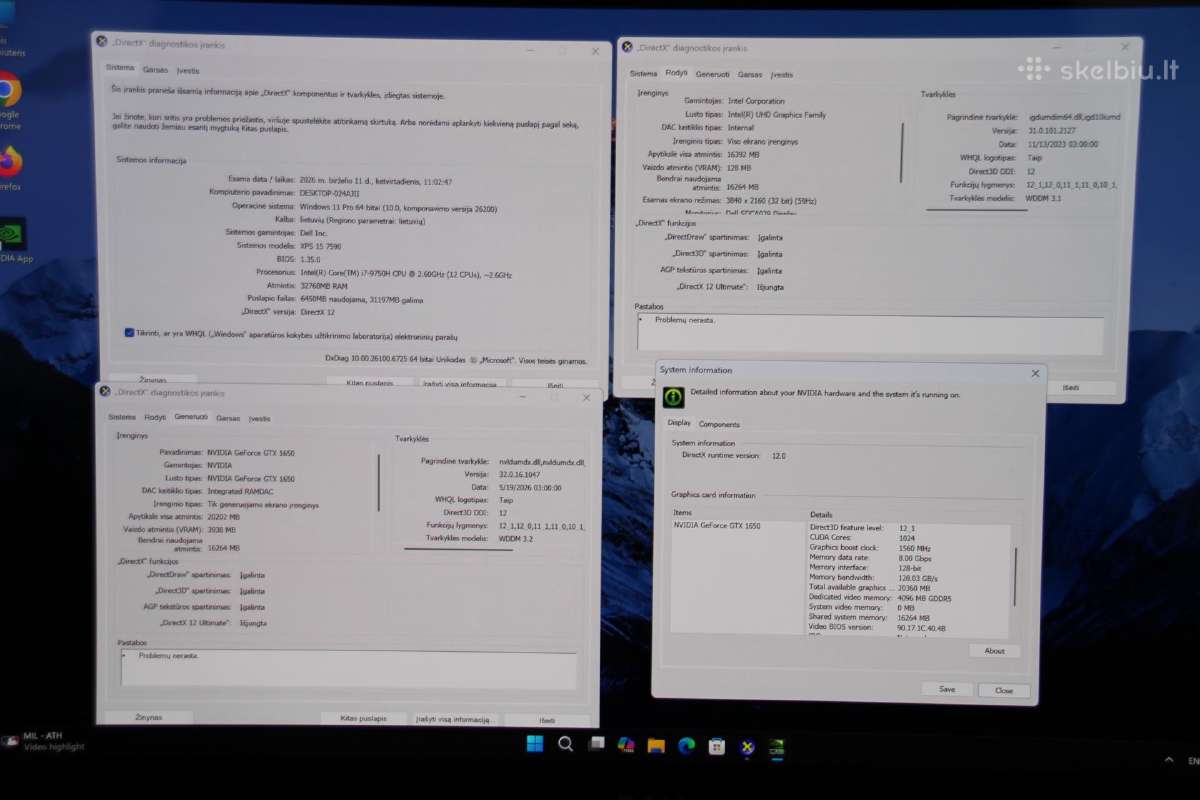Select Rodyti tab in the Intel DirectX window
This screenshot has height=800, width=1200.
pos(676,73)
